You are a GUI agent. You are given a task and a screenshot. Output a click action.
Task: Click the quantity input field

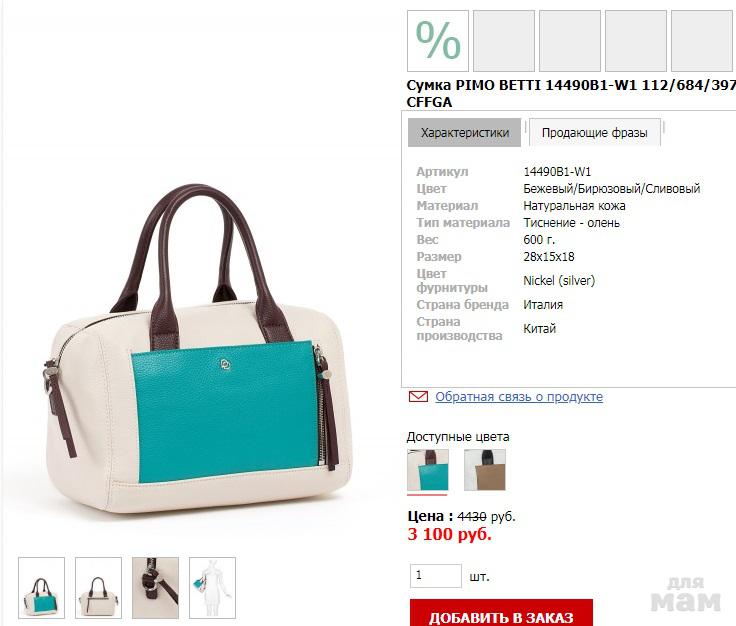click(436, 576)
